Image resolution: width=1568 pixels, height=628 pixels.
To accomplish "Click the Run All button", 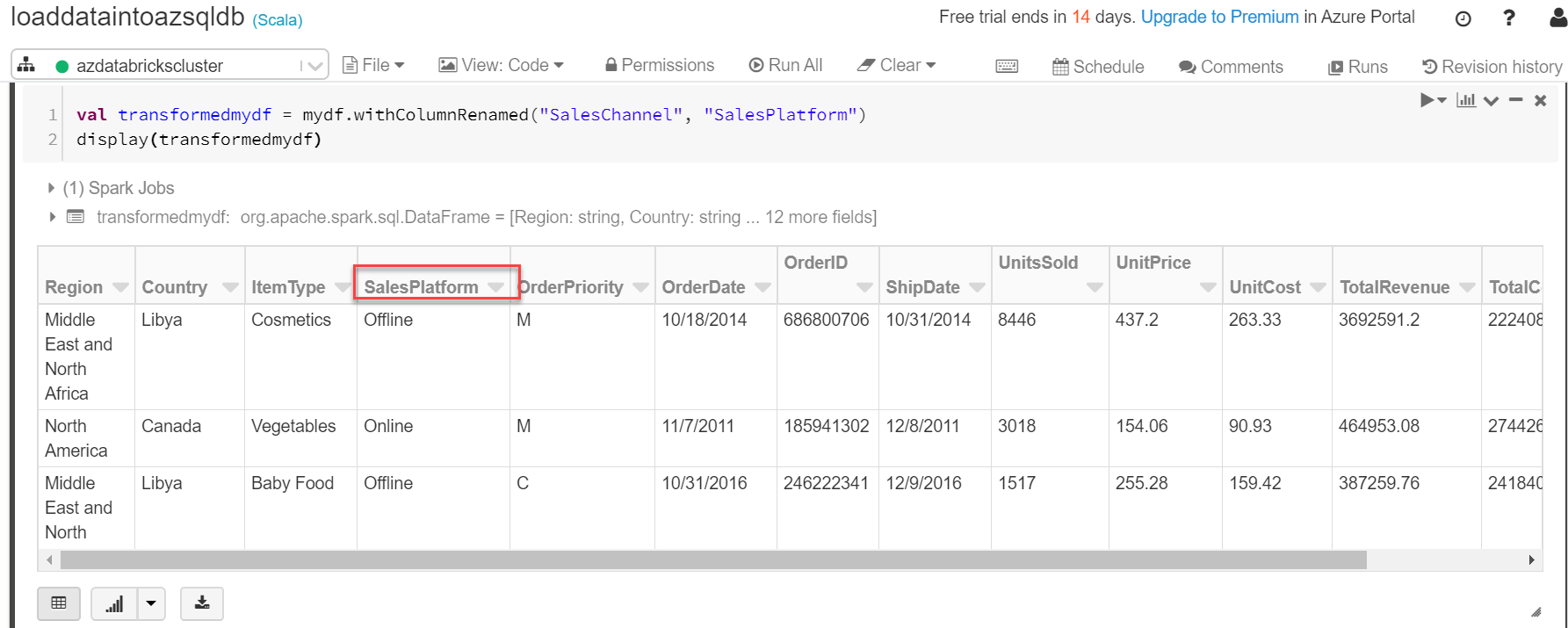I will (x=785, y=66).
